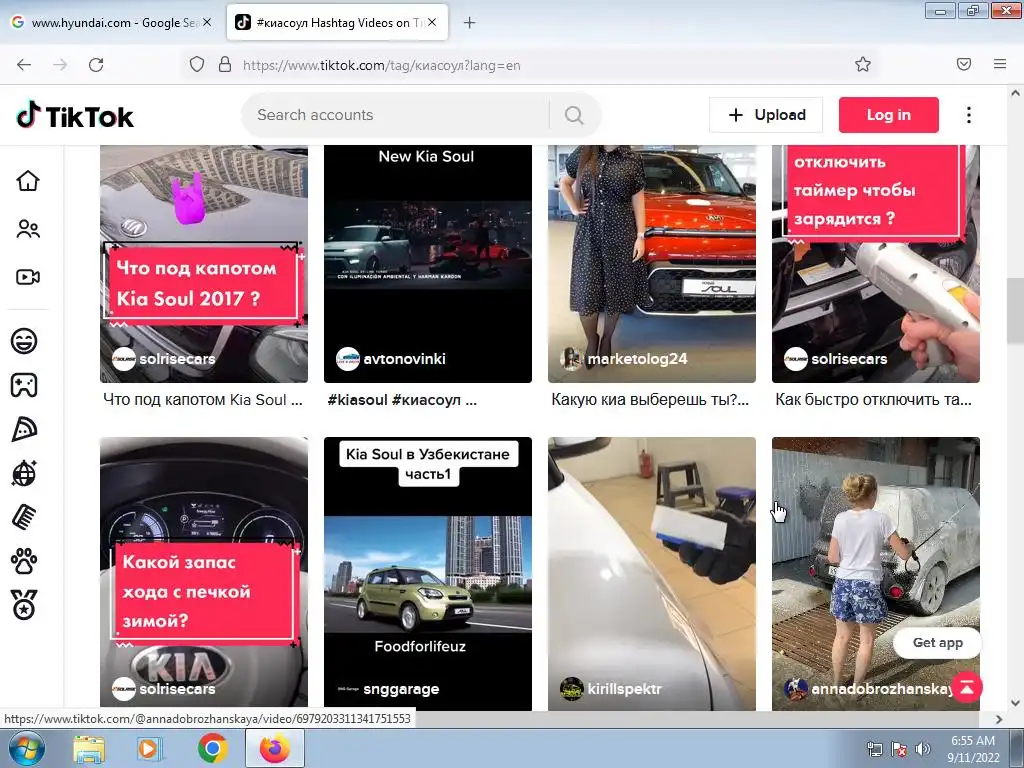Click the scrollbar up arrow

point(1015,93)
